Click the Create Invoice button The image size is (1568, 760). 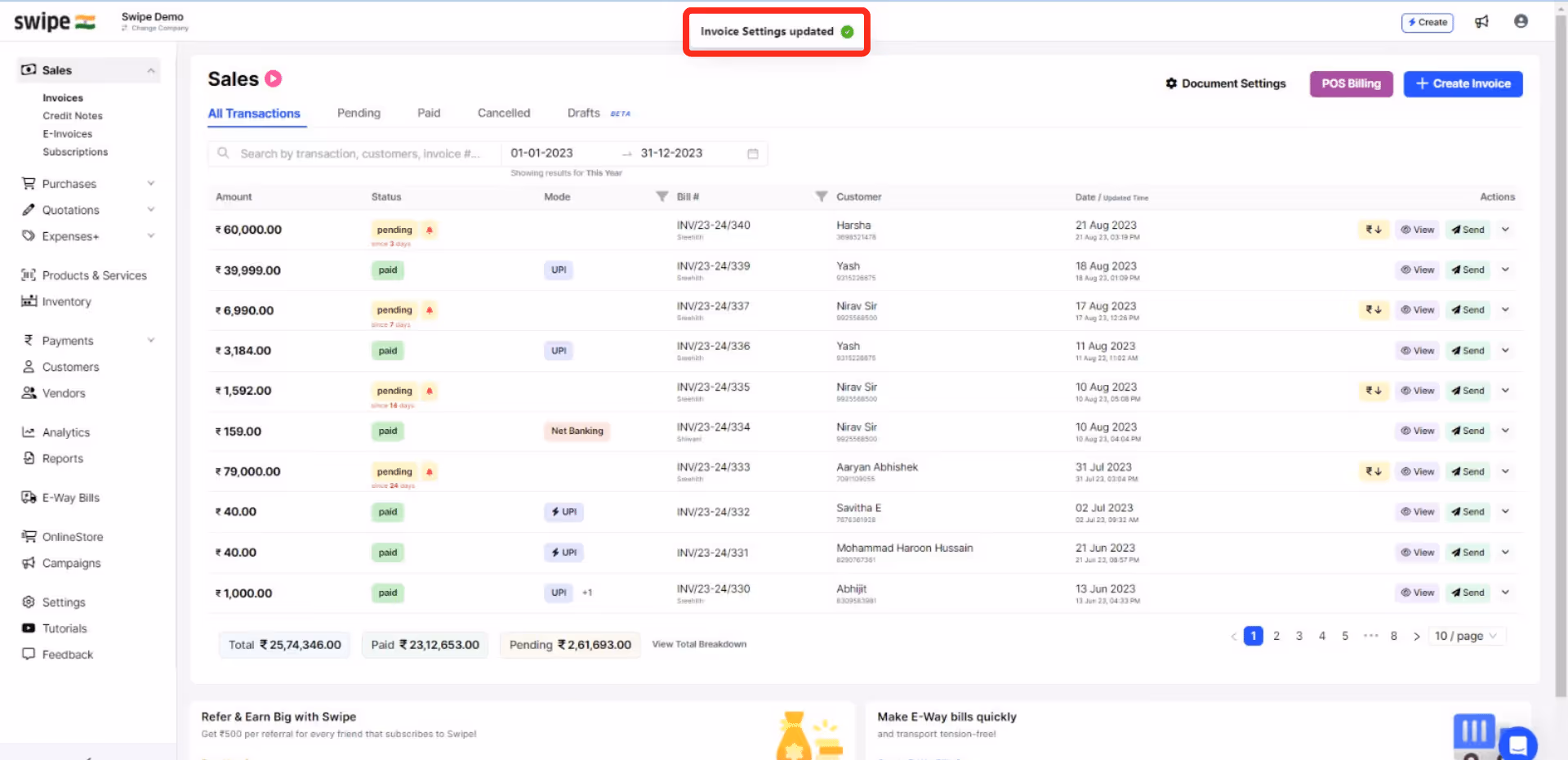(1463, 83)
